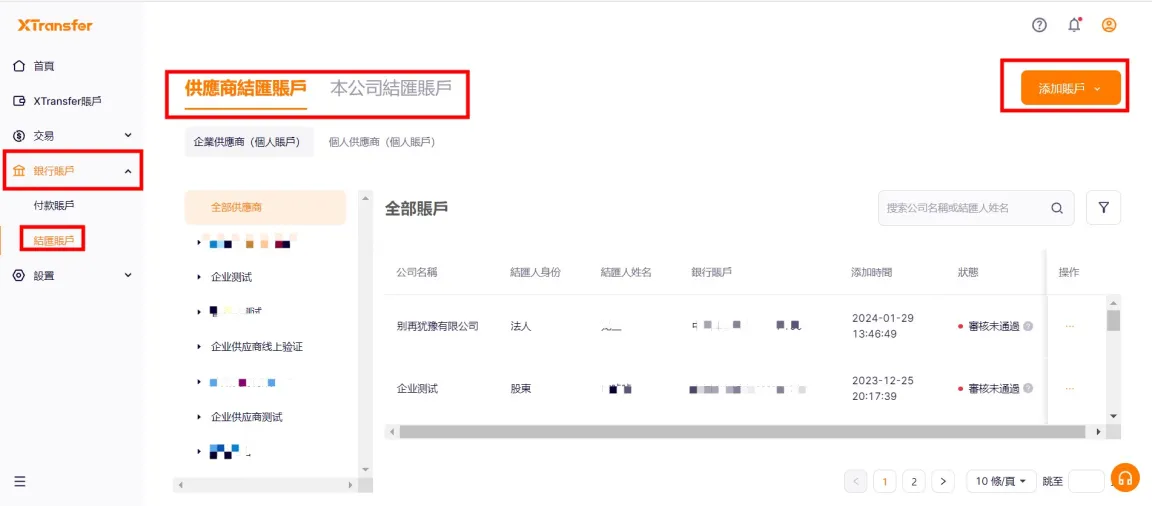
Task: Click the filter funnel icon
Action: (1103, 208)
